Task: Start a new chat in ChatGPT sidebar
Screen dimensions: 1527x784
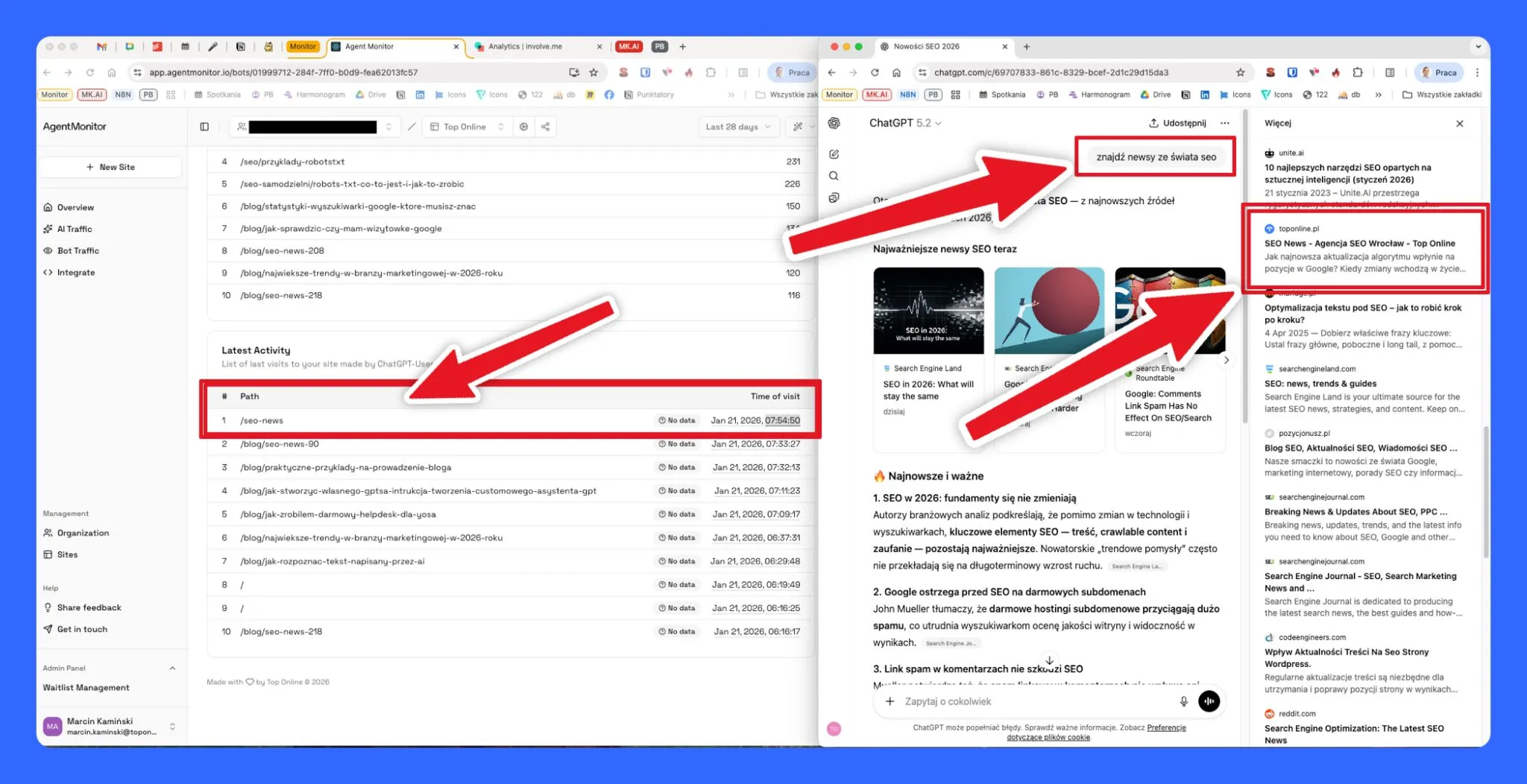Action: tap(834, 154)
